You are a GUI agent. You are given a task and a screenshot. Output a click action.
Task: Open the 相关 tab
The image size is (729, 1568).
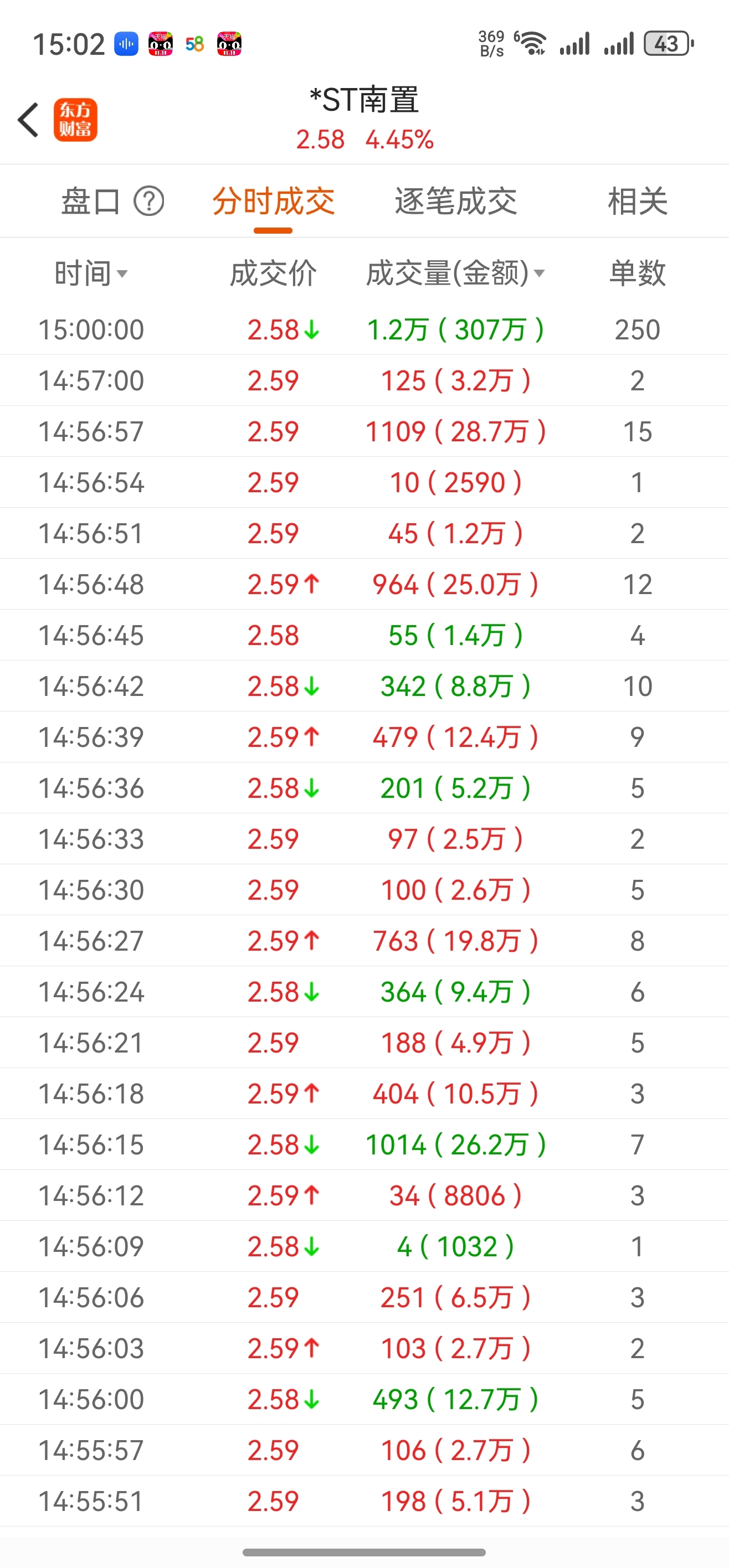click(x=637, y=202)
